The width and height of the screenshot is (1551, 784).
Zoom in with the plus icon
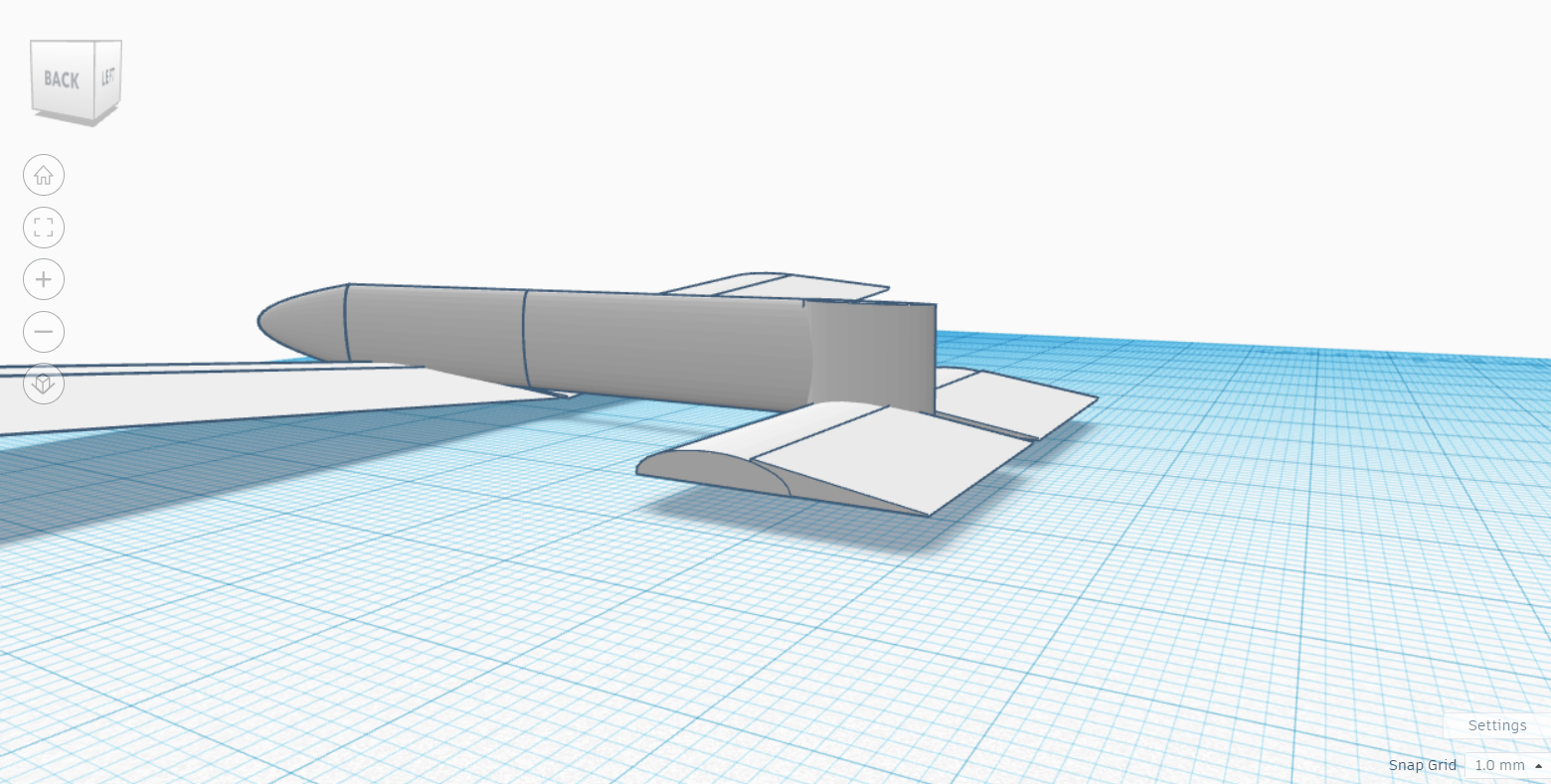coord(44,279)
